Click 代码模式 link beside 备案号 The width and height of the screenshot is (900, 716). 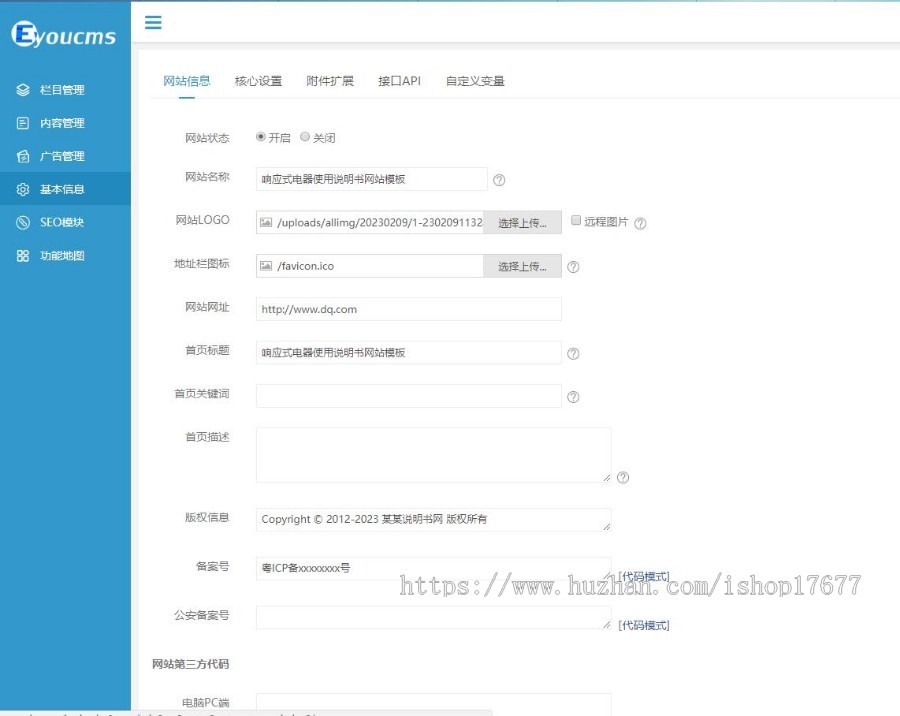643,576
